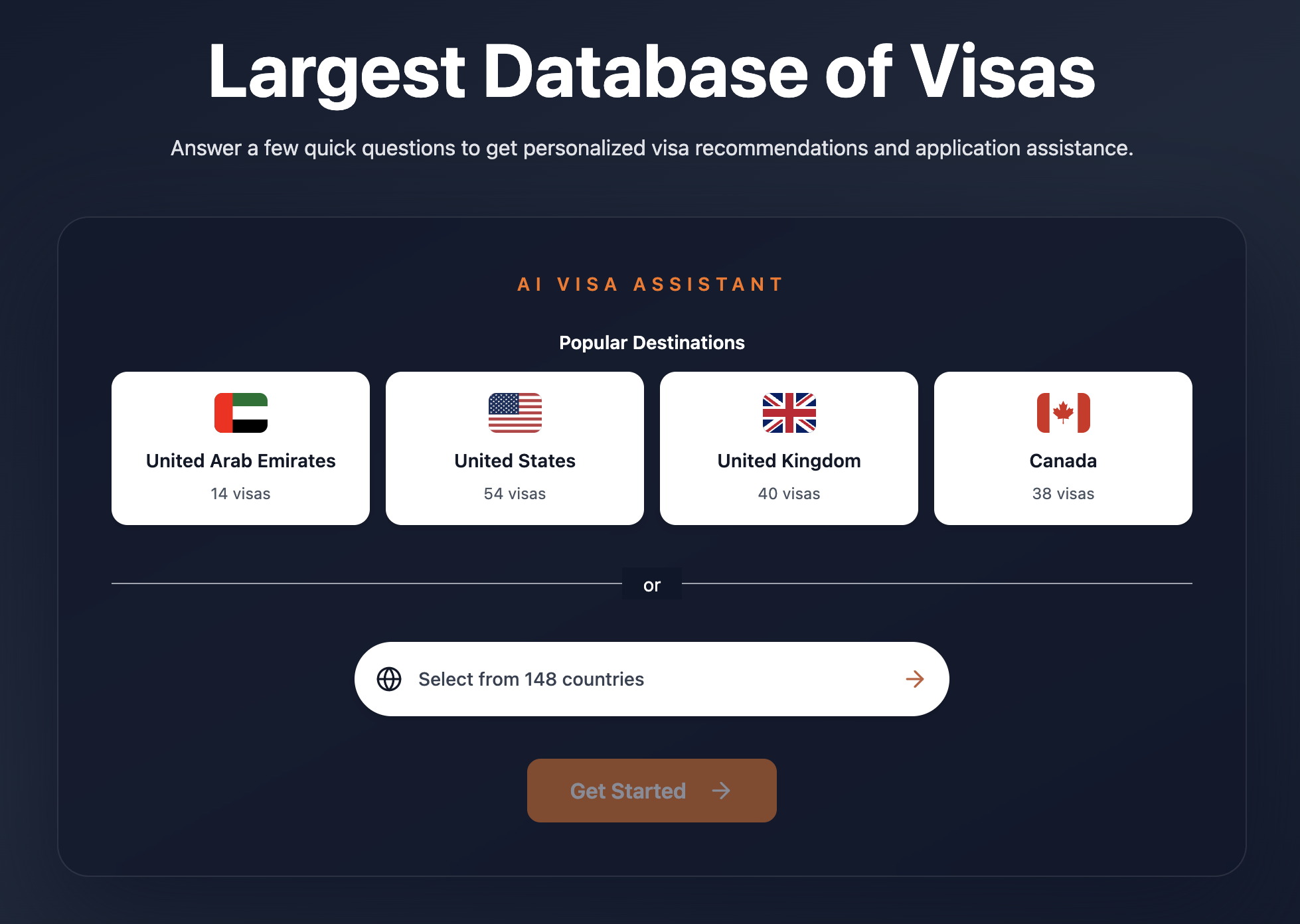
Task: Click the globe icon in the country selector
Action: click(x=390, y=678)
